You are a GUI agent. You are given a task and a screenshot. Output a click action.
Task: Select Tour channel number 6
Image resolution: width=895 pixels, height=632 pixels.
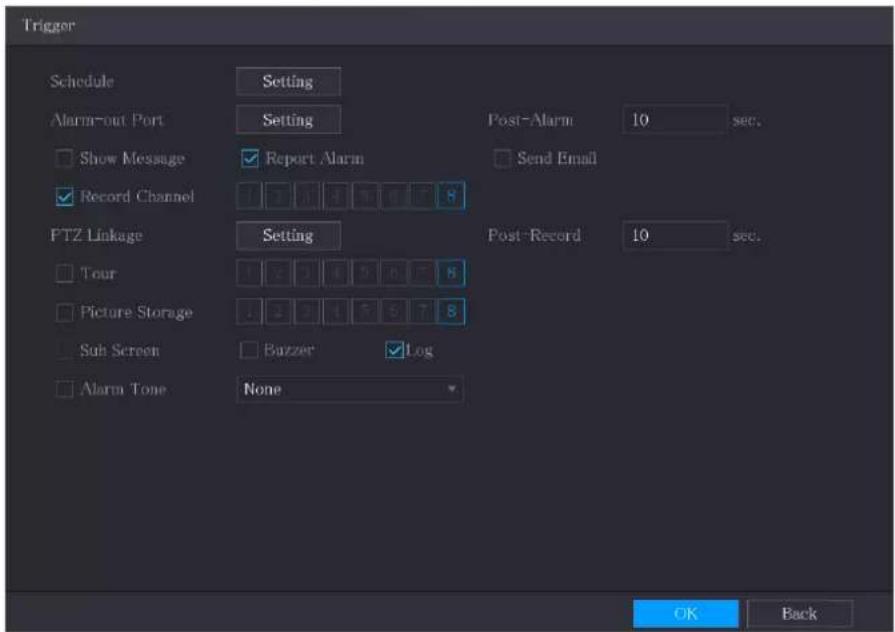point(394,273)
